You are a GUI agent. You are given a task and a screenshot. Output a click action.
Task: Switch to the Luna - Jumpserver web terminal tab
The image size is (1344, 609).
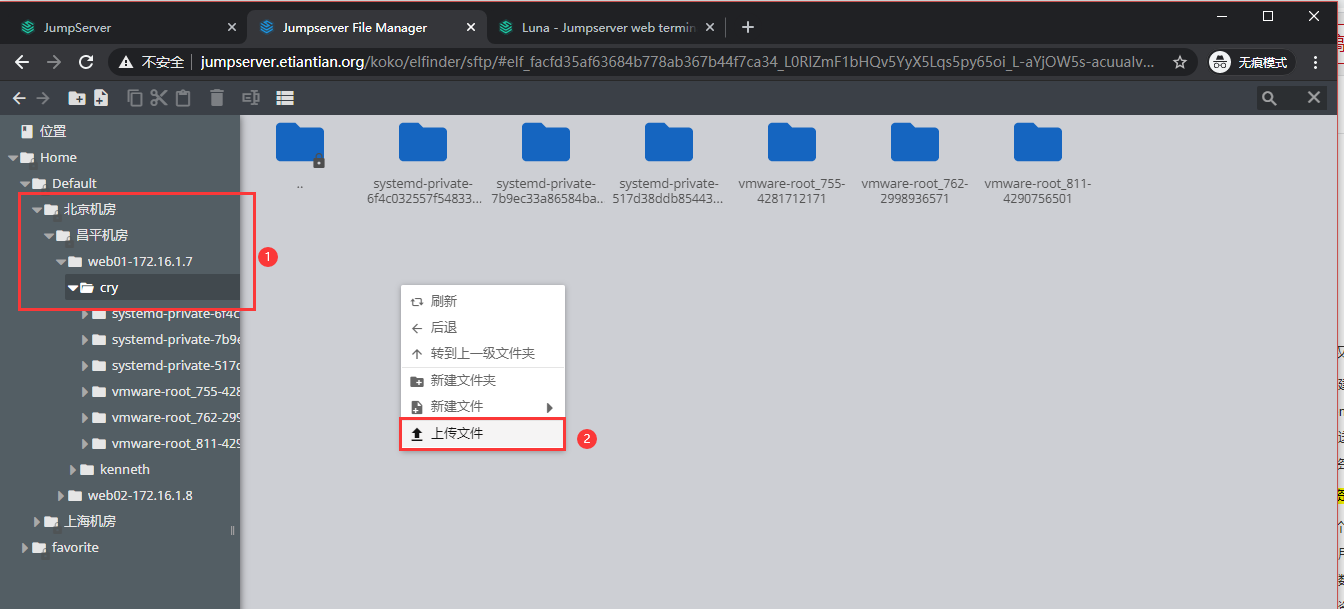coord(606,27)
